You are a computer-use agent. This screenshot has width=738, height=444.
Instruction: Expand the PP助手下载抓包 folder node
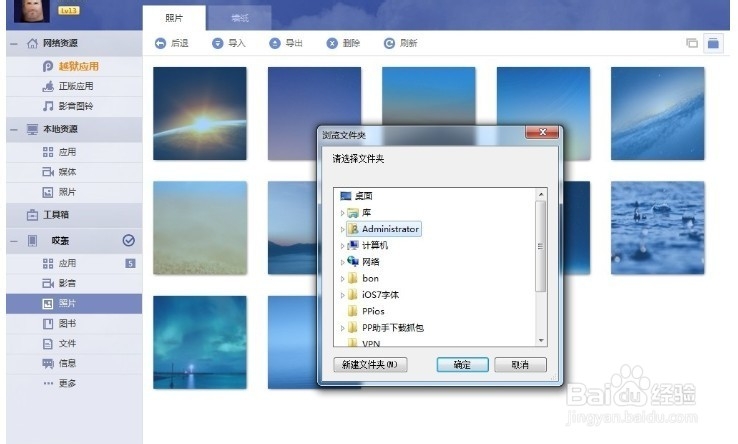(342, 328)
